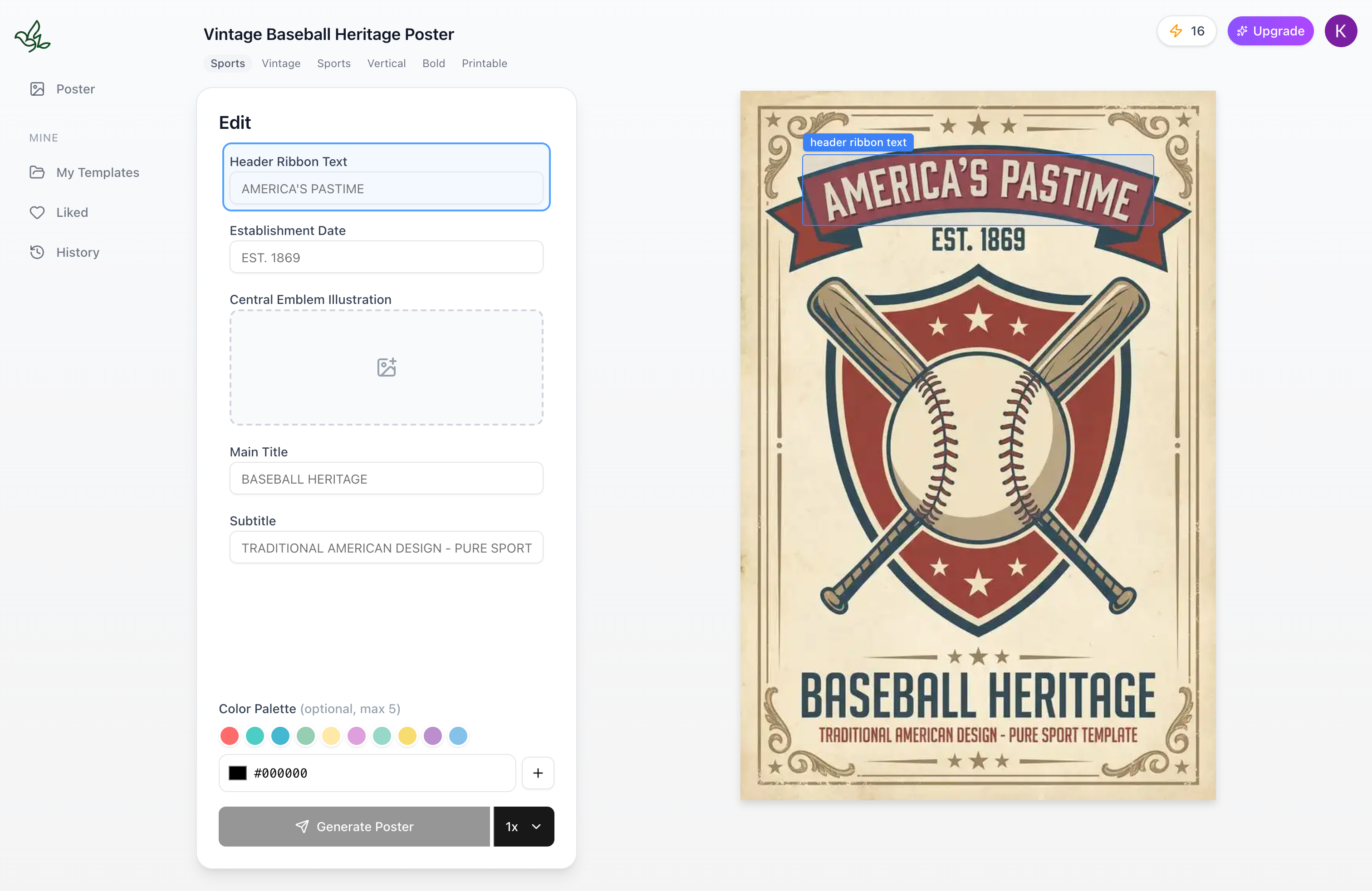Expand the 1x size dropdown

coord(524,827)
